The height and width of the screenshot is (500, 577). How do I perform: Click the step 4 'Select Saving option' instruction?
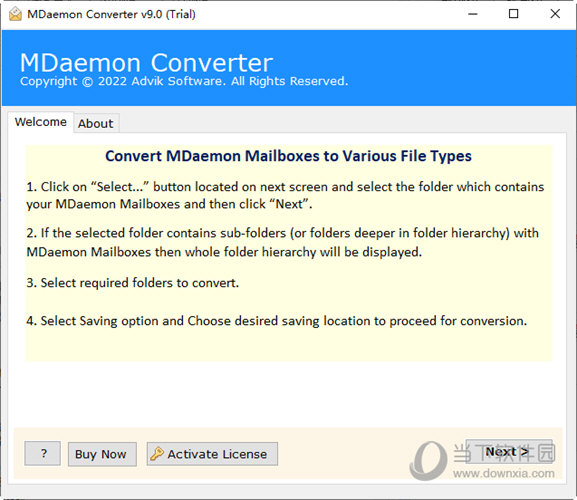pyautogui.click(x=276, y=321)
